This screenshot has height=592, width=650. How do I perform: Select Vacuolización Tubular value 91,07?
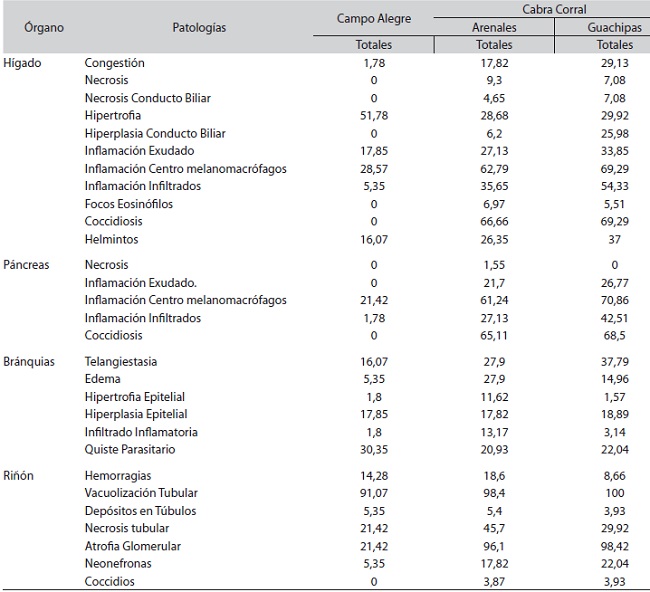pyautogui.click(x=374, y=492)
